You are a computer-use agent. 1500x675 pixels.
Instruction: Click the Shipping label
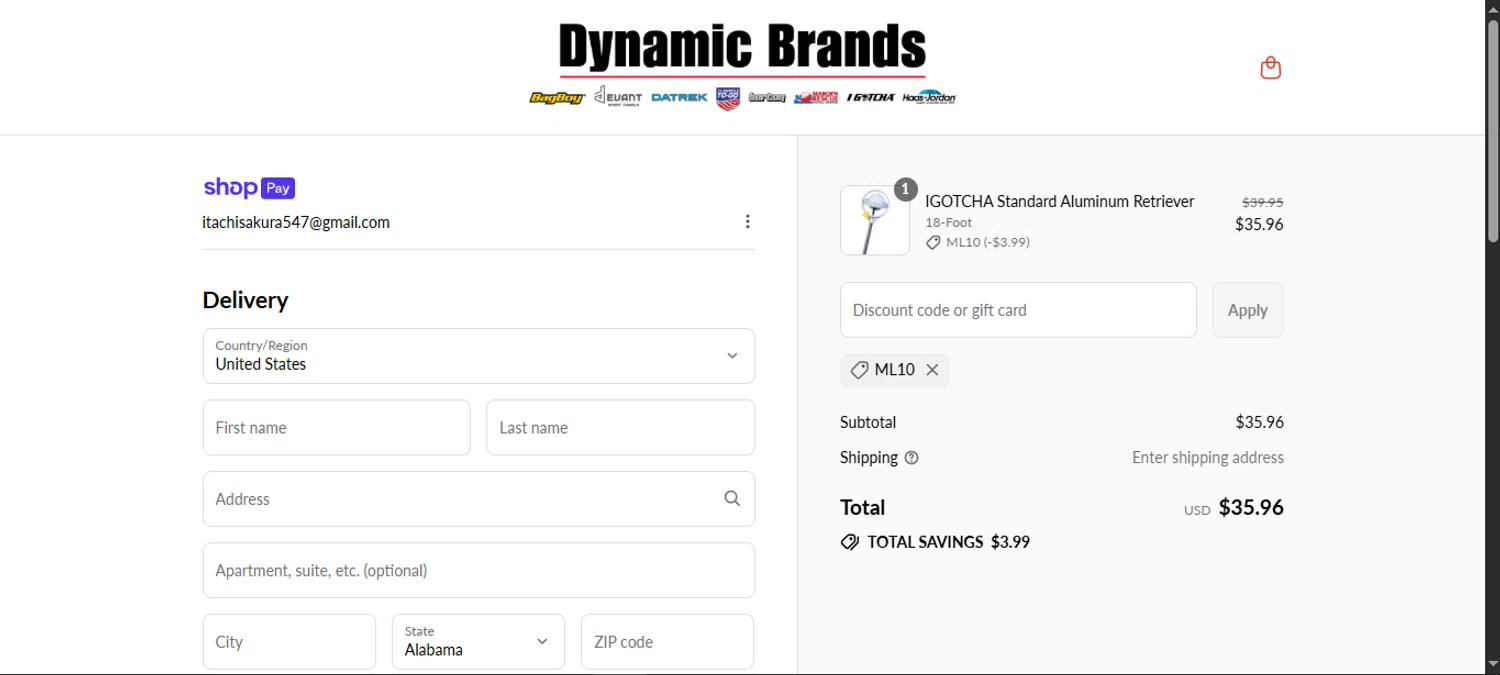(x=869, y=458)
